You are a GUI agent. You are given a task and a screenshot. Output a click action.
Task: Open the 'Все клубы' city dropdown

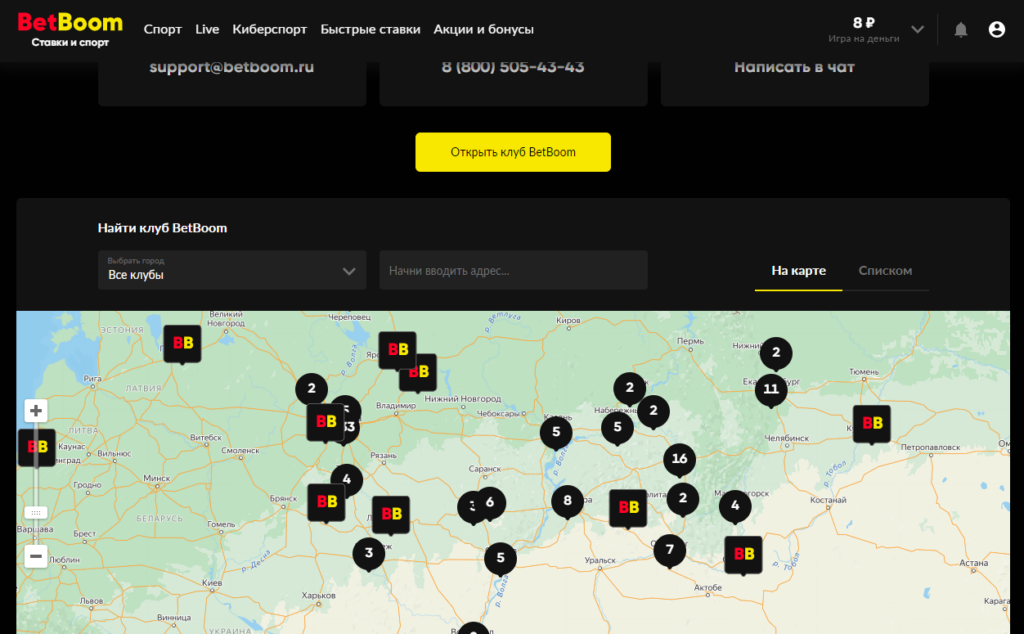point(232,270)
